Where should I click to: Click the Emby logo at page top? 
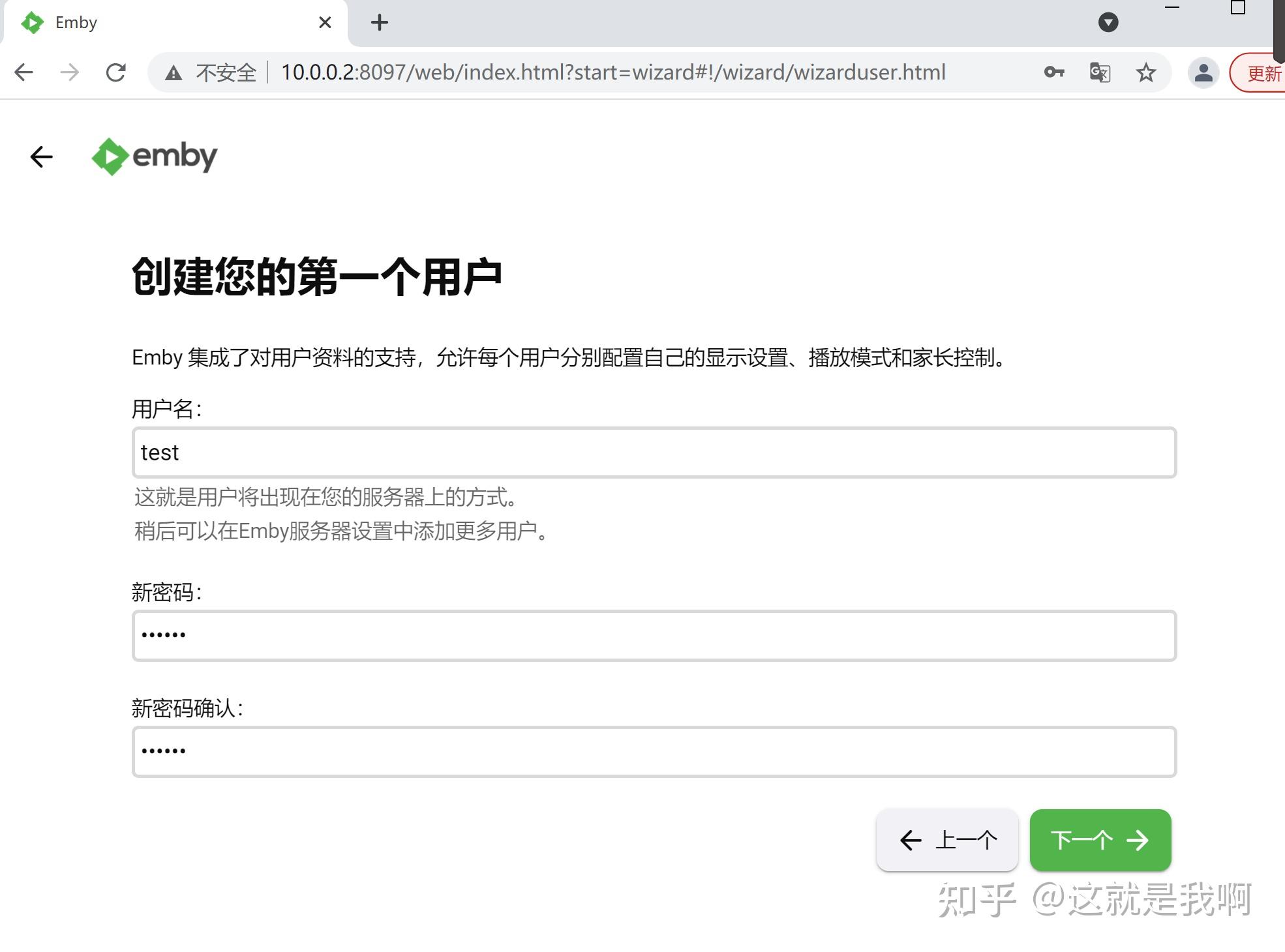155,156
